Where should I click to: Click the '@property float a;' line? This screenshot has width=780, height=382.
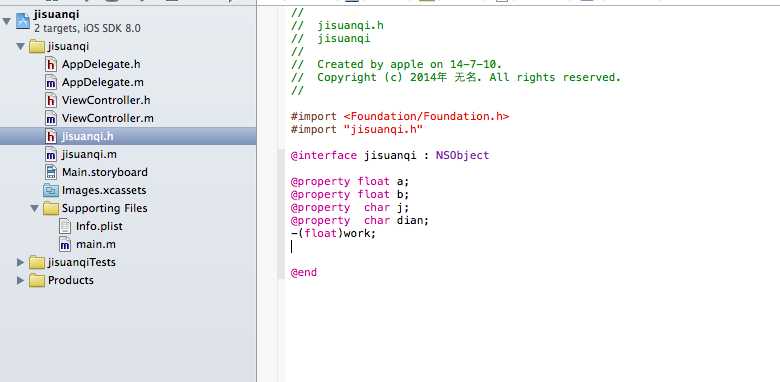coord(350,182)
